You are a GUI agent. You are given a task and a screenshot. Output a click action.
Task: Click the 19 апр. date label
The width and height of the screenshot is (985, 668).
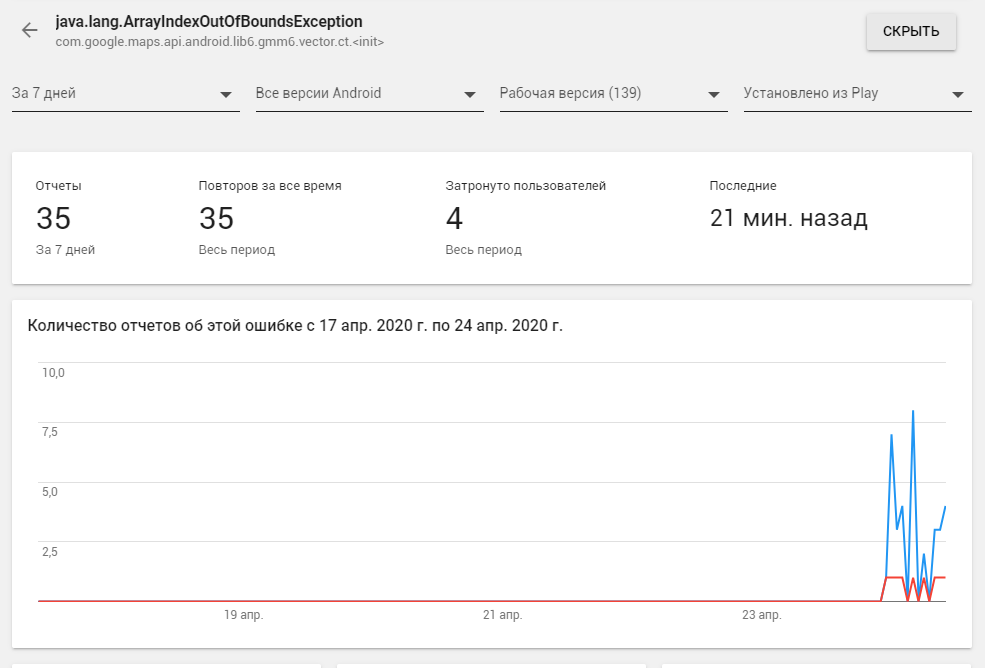(x=243, y=615)
